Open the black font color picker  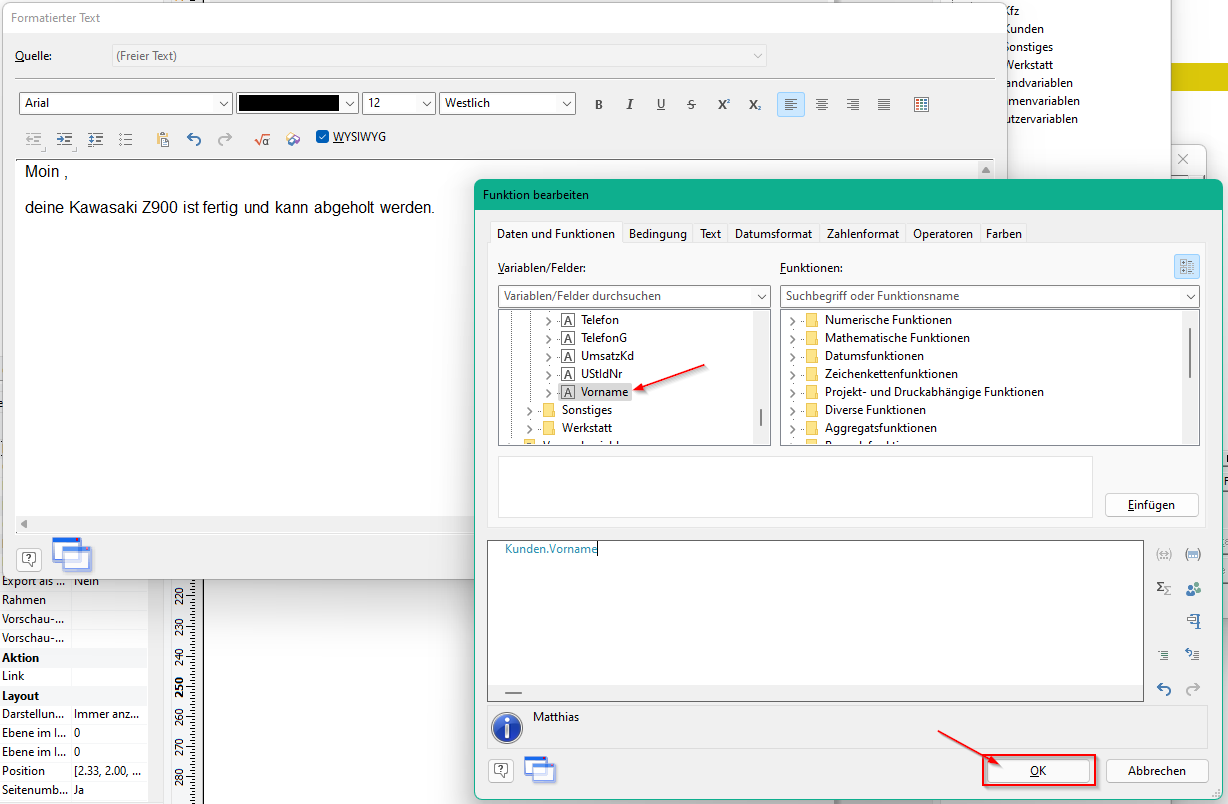297,103
